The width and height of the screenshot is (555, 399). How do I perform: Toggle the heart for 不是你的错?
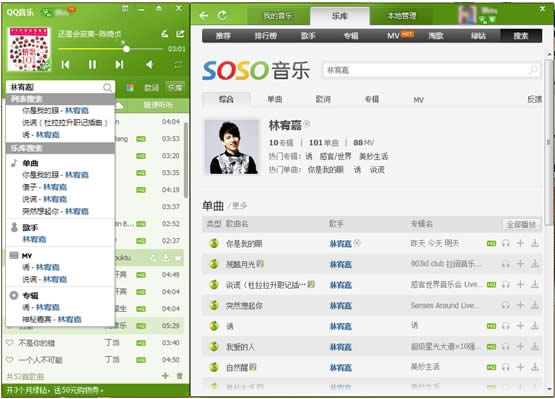[x=10, y=343]
